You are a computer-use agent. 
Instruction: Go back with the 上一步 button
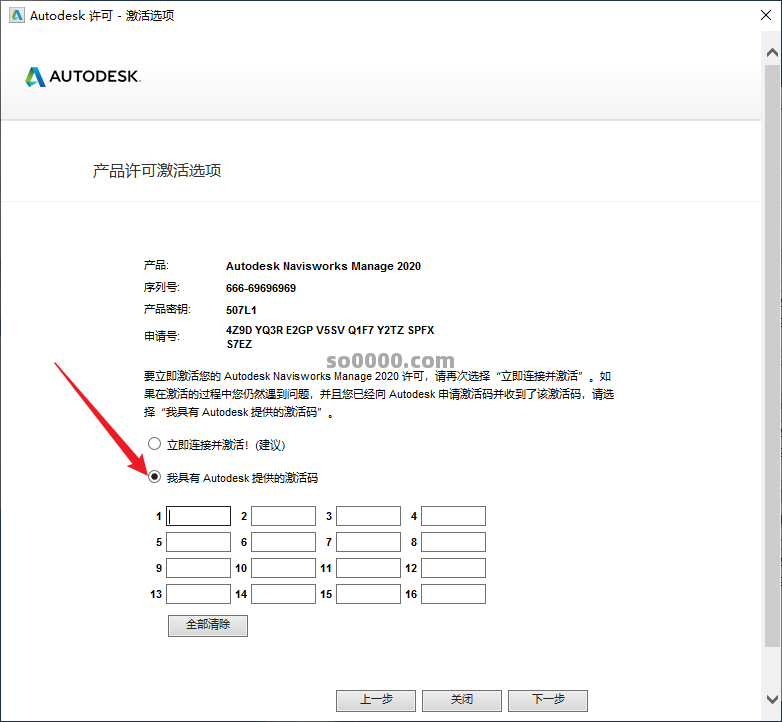point(376,700)
